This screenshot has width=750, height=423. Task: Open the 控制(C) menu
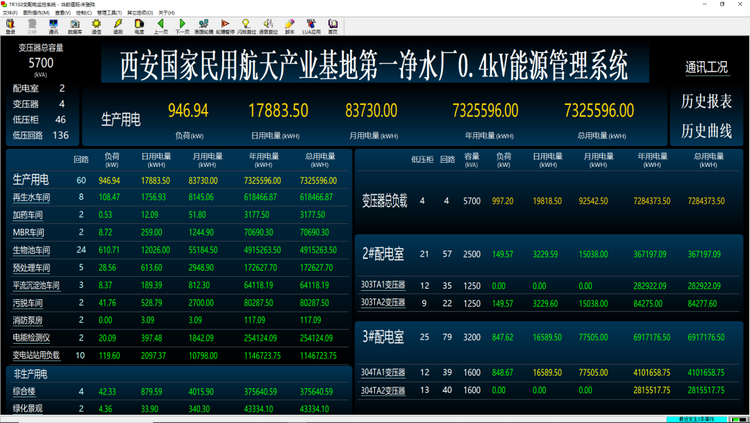(x=84, y=12)
